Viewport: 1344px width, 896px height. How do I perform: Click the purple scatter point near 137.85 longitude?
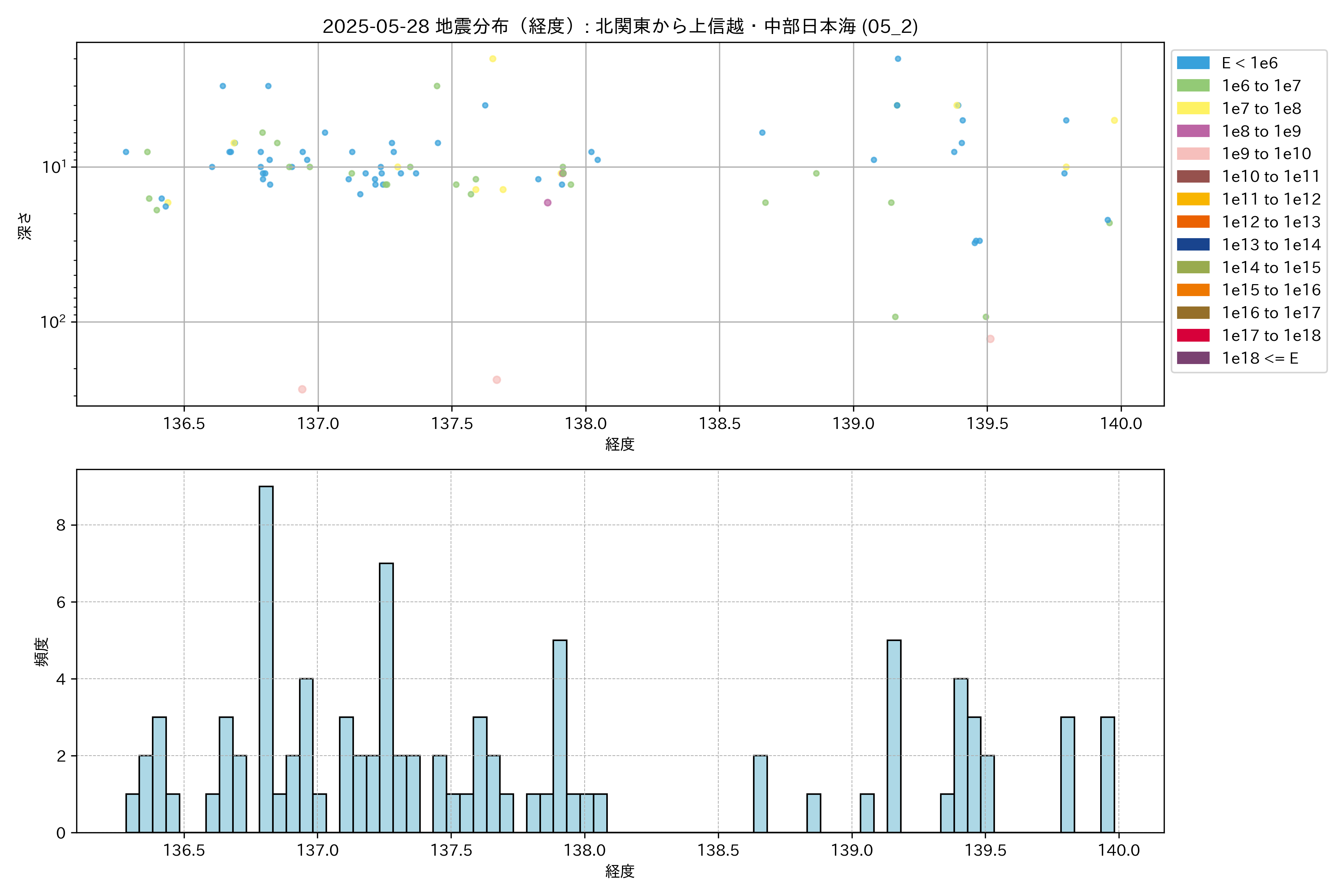(x=547, y=203)
